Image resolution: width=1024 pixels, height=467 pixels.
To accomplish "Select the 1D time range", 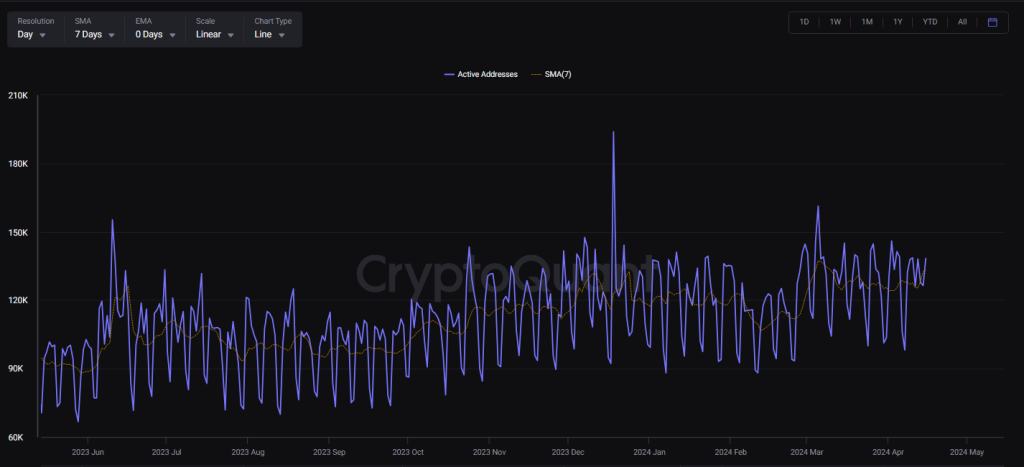I will [x=804, y=22].
